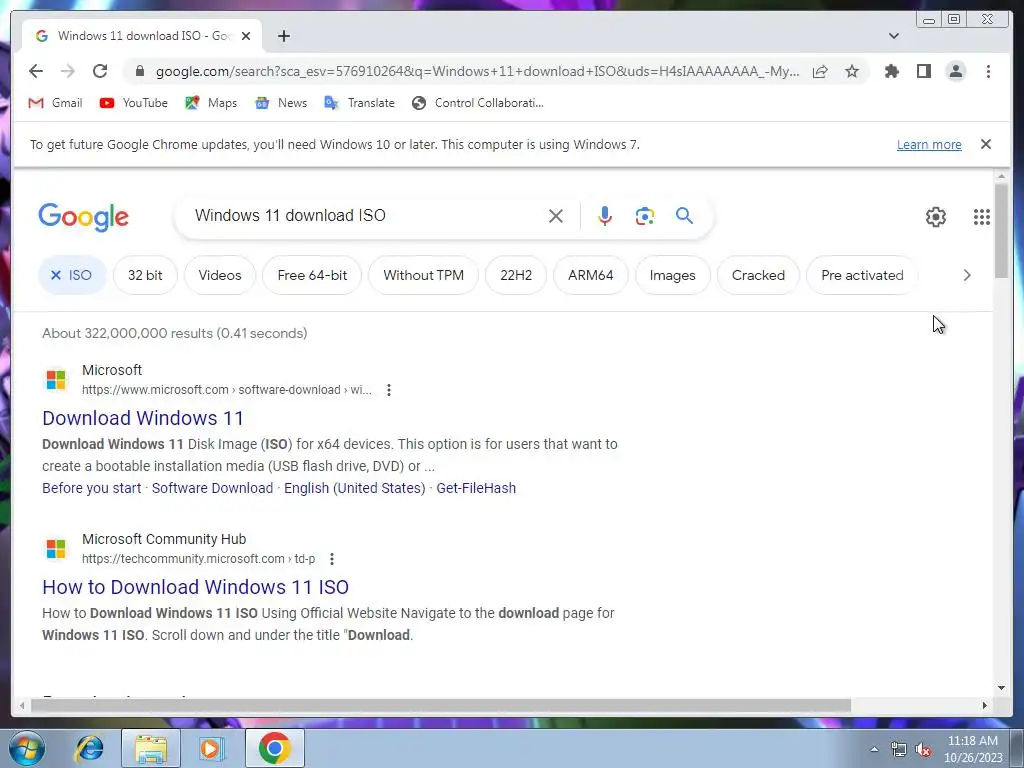Image resolution: width=1024 pixels, height=768 pixels.
Task: Click the muted volume tray icon
Action: (923, 749)
